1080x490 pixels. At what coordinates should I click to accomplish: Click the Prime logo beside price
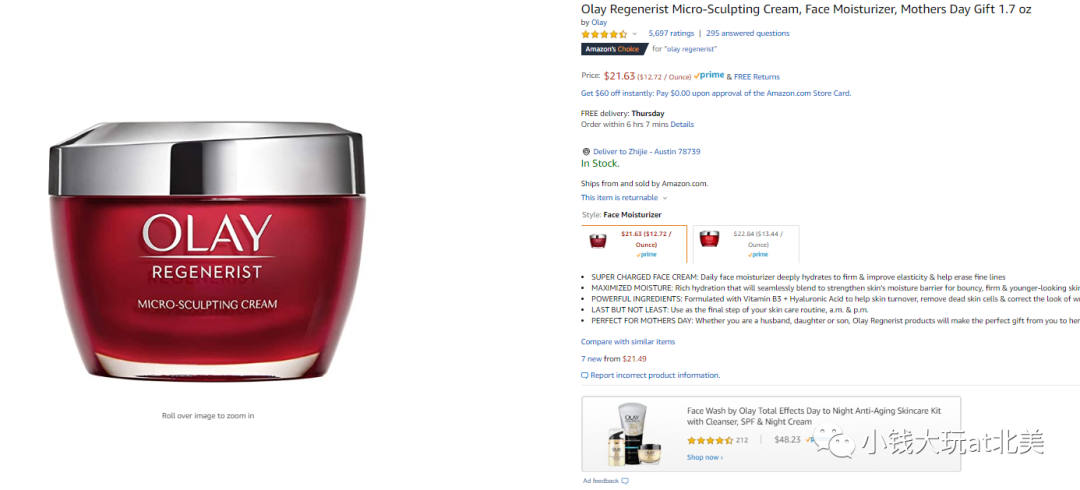click(x=709, y=76)
